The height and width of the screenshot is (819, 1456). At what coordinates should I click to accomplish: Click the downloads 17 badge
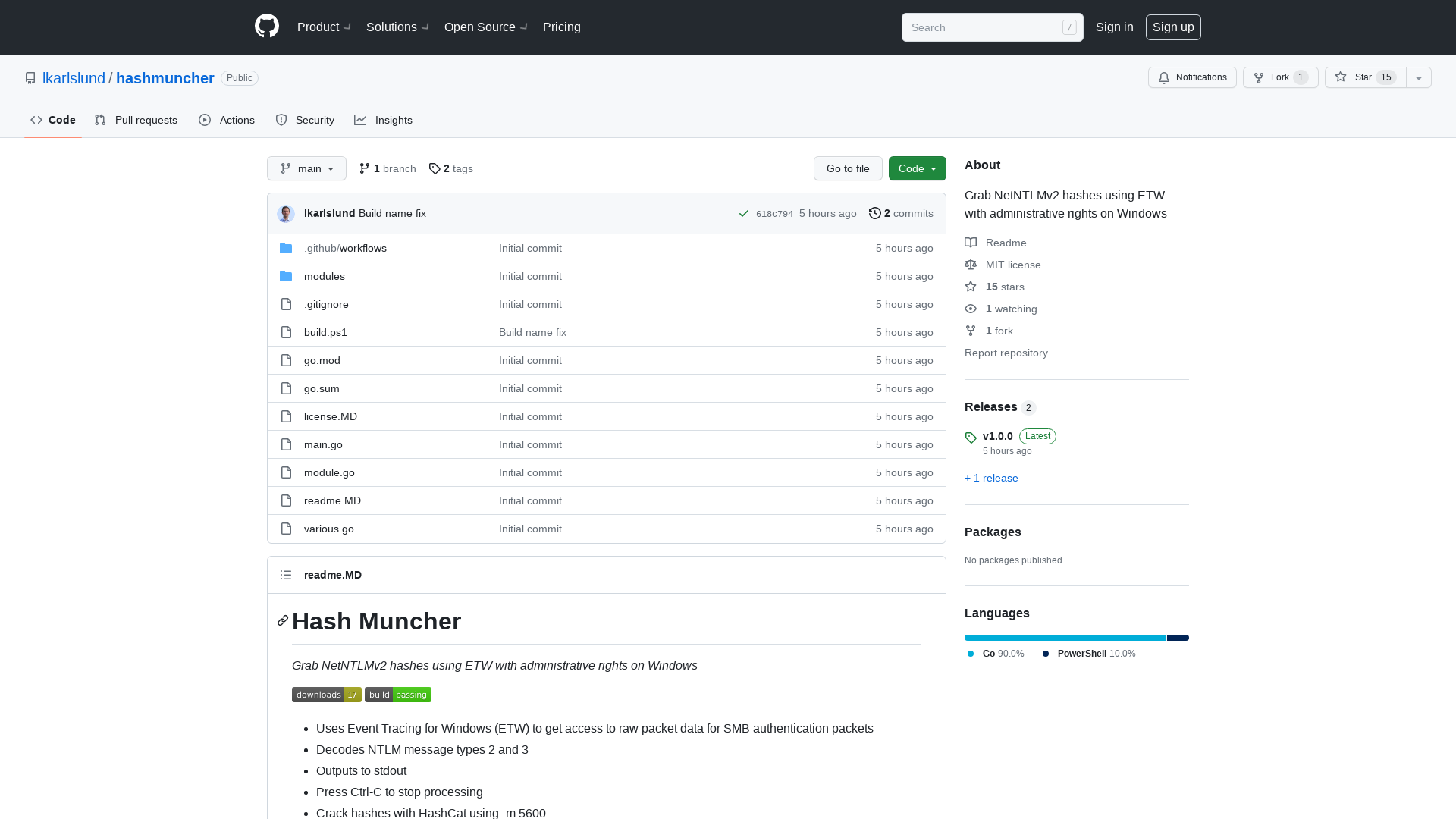click(x=327, y=695)
